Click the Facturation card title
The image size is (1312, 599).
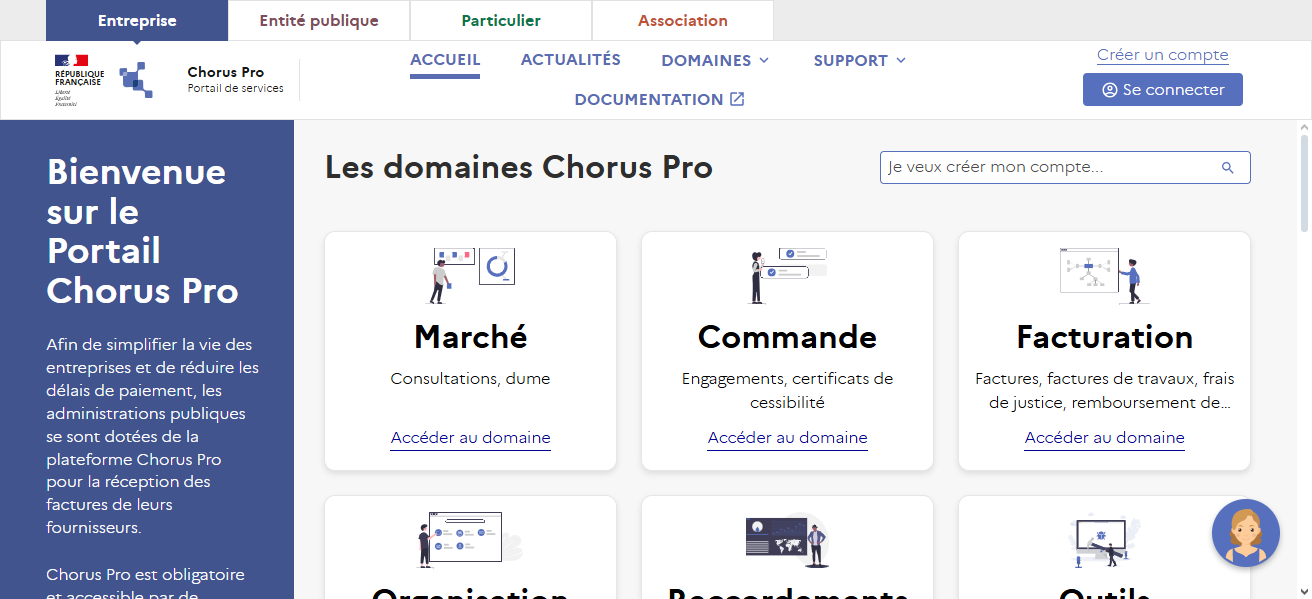pyautogui.click(x=1105, y=337)
